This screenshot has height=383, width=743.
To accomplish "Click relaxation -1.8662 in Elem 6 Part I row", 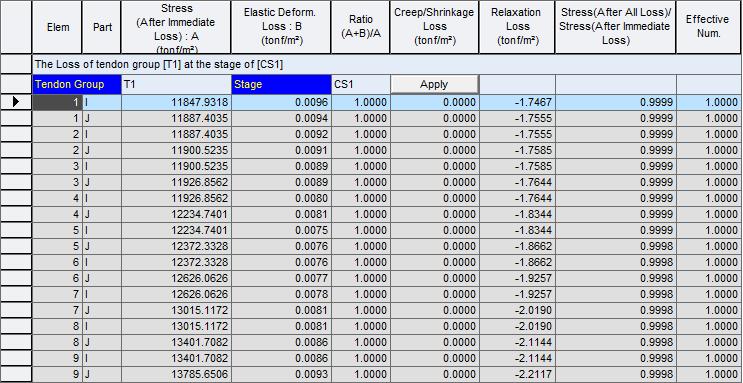I will (x=517, y=262).
